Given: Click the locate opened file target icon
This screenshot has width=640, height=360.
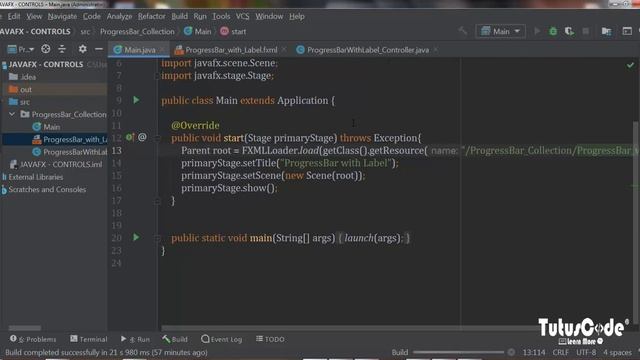Looking at the screenshot, I should [46, 49].
